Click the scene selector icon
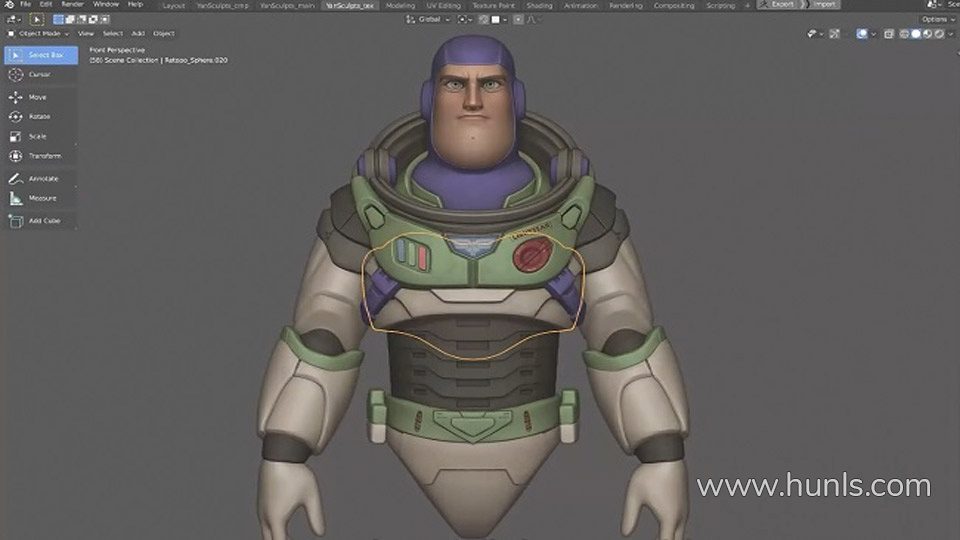The image size is (960, 540). coord(932,4)
